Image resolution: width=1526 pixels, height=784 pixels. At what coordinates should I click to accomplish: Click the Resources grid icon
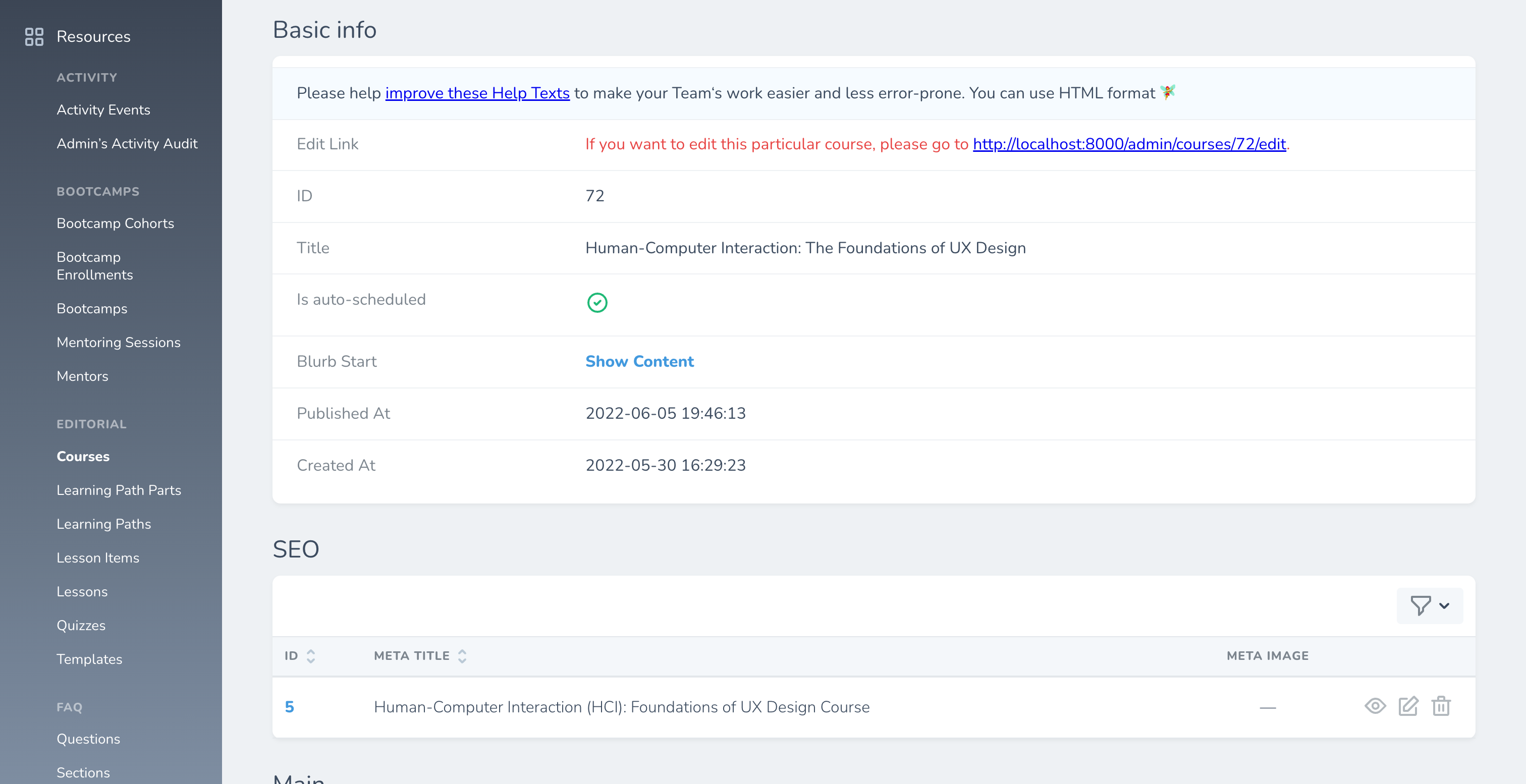[34, 36]
